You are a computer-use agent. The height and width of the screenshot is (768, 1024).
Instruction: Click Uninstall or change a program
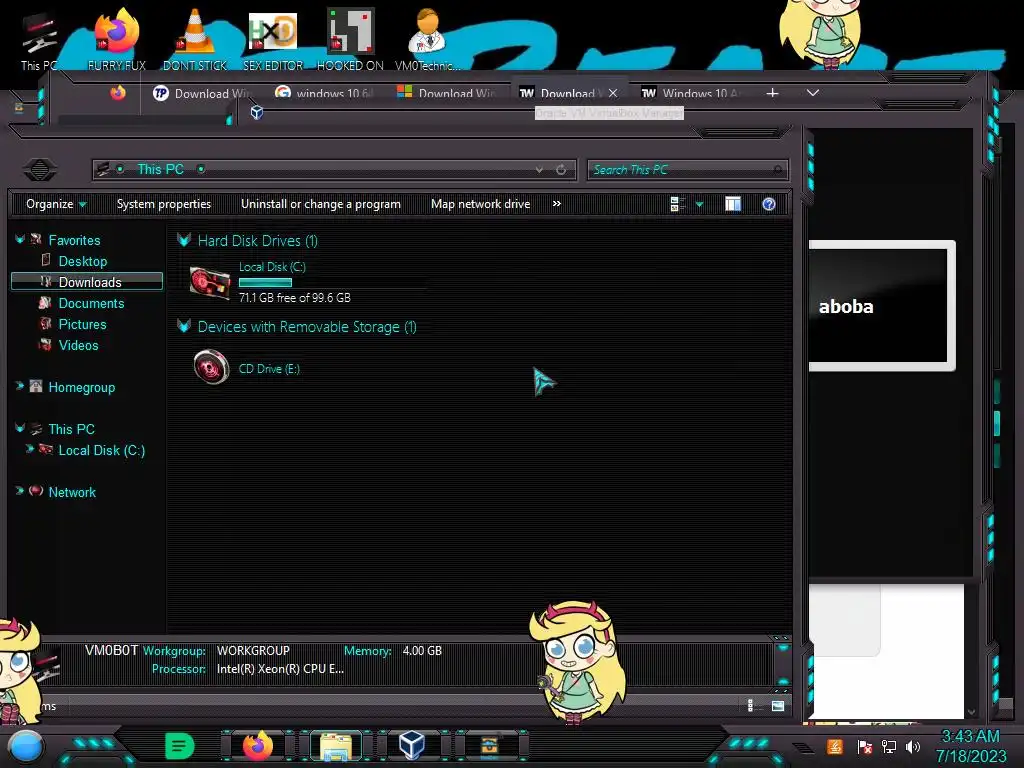pos(321,204)
